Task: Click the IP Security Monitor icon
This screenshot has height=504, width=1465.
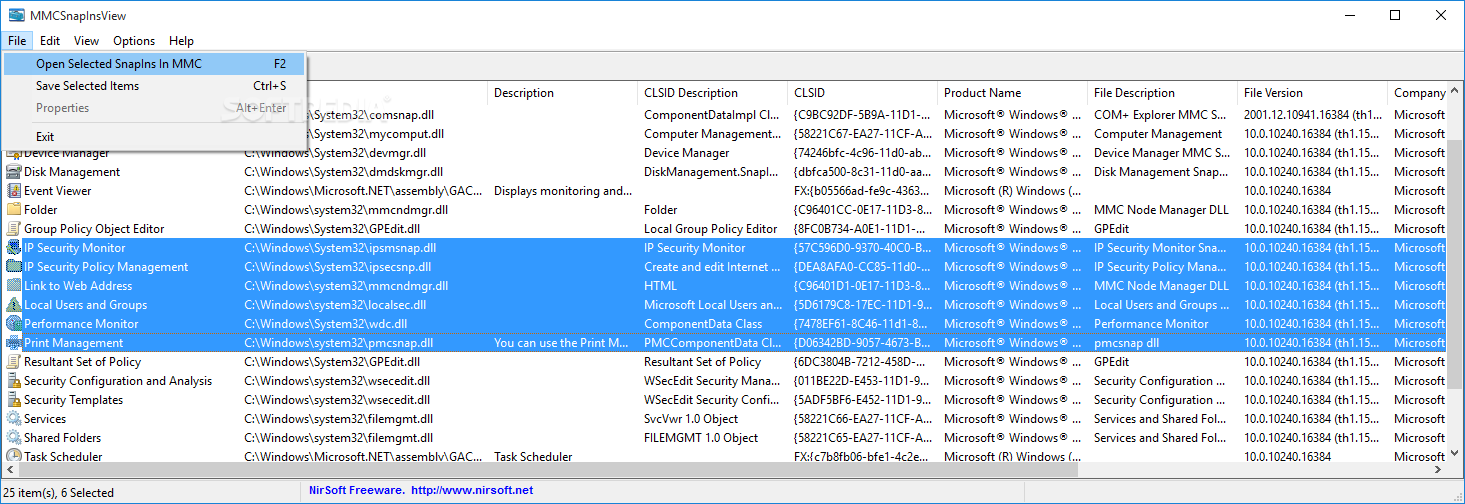Action: pyautogui.click(x=14, y=248)
